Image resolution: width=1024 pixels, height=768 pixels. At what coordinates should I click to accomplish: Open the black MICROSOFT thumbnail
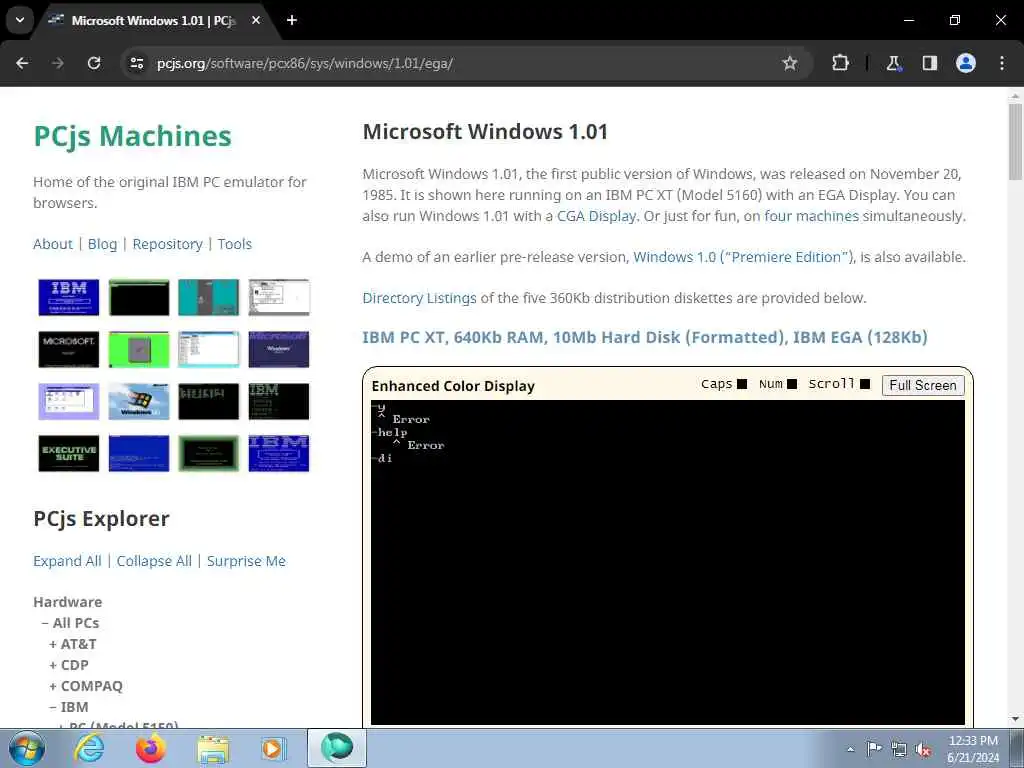click(69, 349)
